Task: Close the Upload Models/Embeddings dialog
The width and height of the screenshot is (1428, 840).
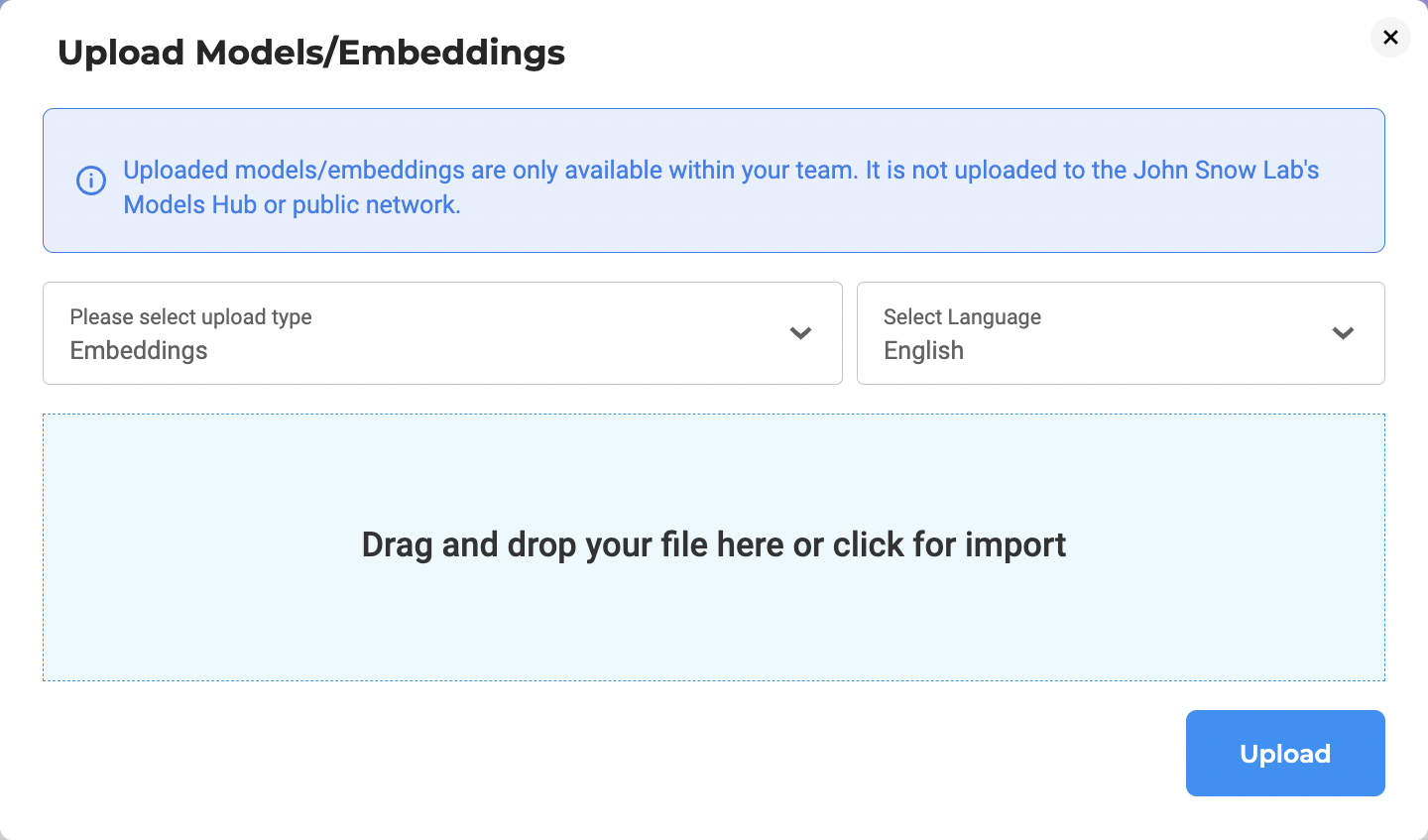Action: click(x=1390, y=38)
